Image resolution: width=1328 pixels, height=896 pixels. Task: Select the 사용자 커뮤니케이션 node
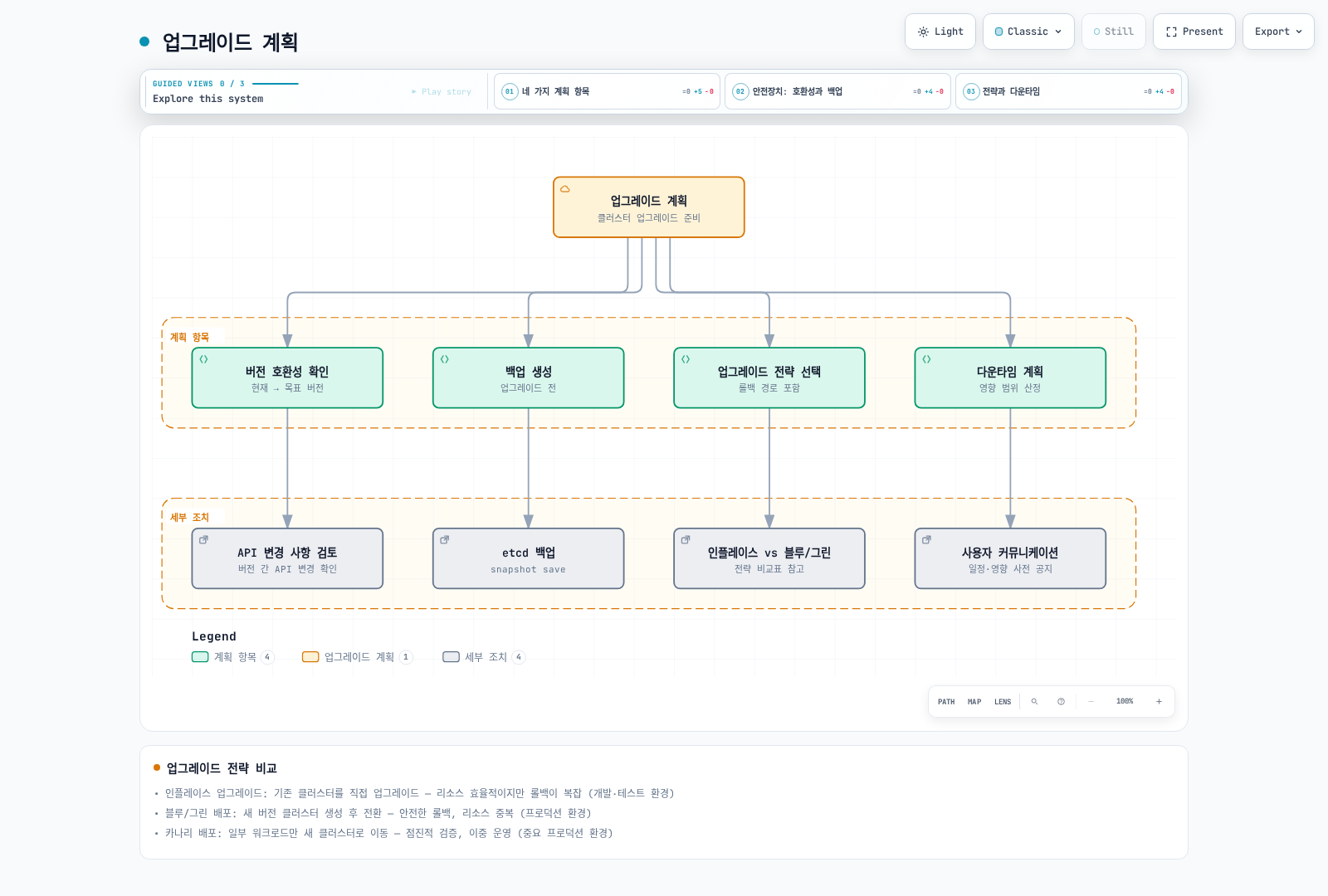click(x=1010, y=558)
